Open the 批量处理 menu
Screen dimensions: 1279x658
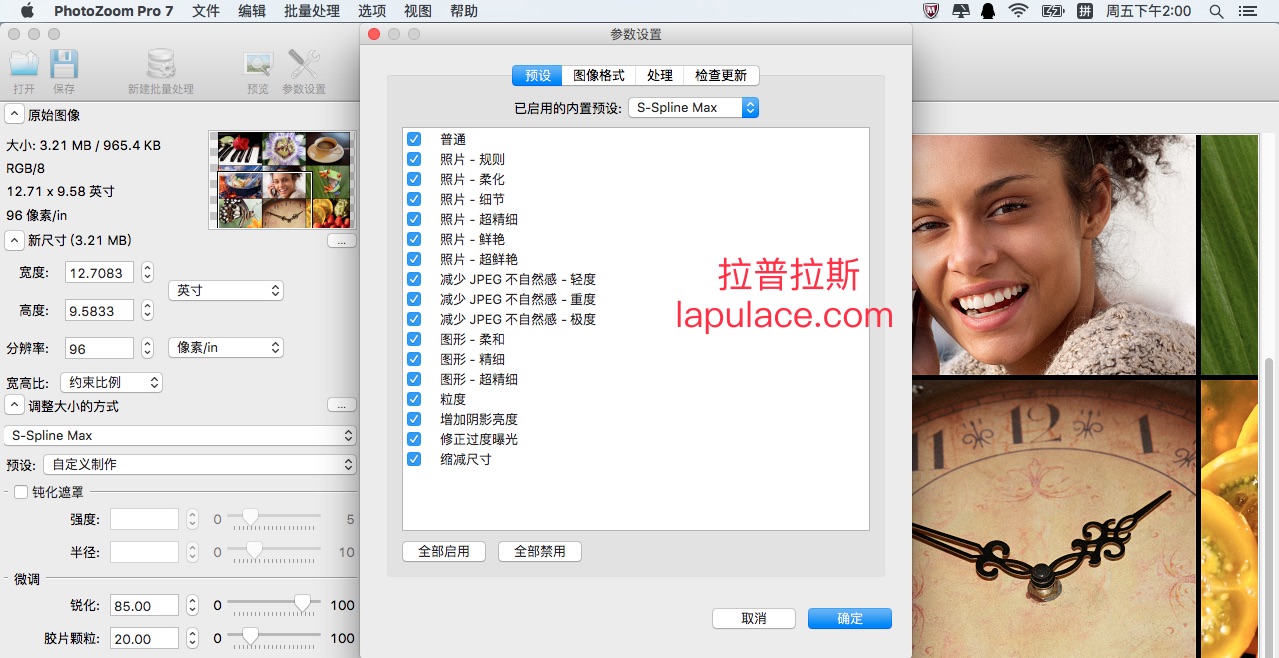point(311,11)
